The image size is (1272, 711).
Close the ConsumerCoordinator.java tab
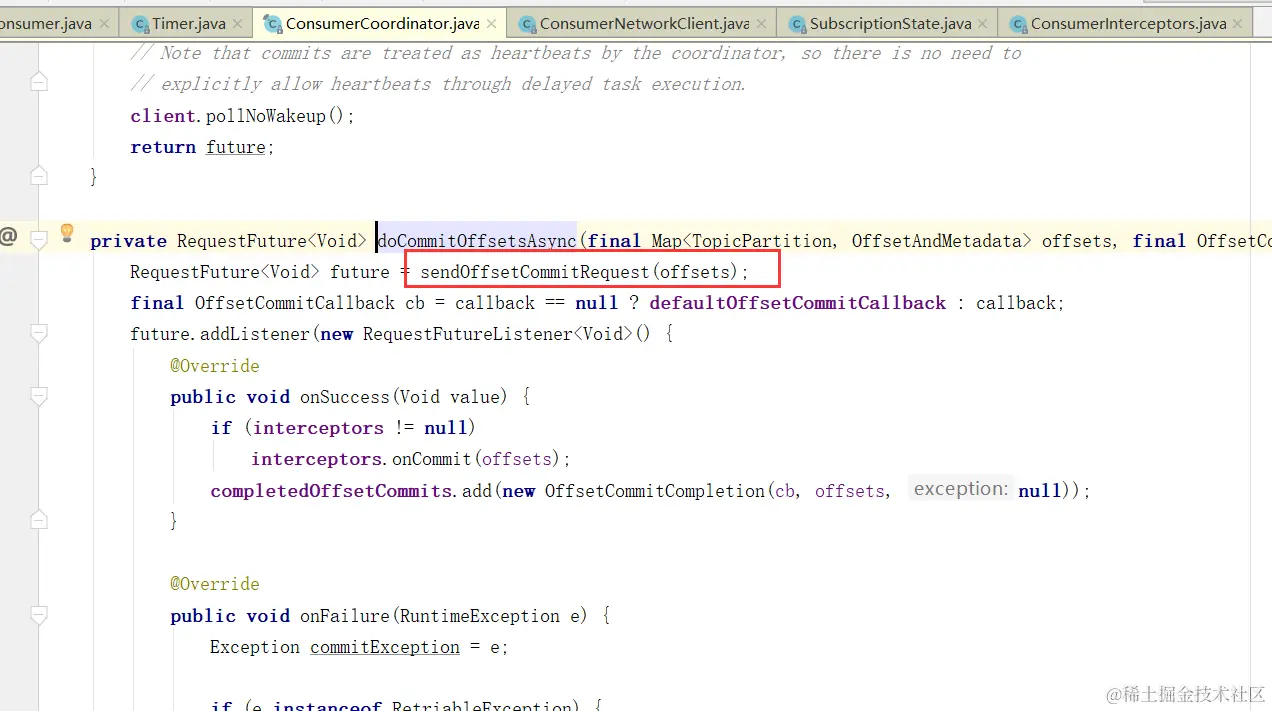[x=491, y=23]
